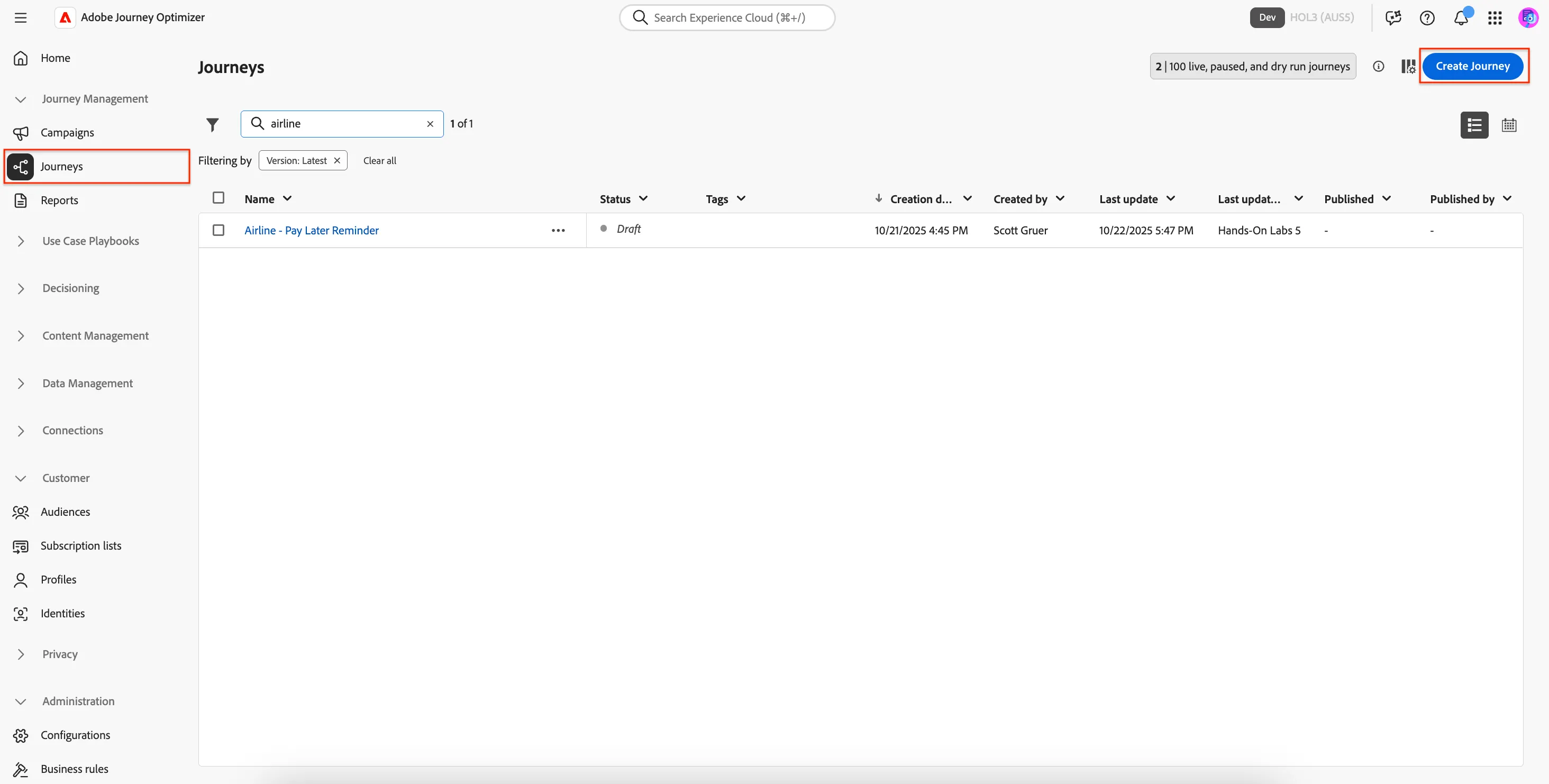
Task: Open the Campaigns megaphone icon
Action: tap(21, 132)
